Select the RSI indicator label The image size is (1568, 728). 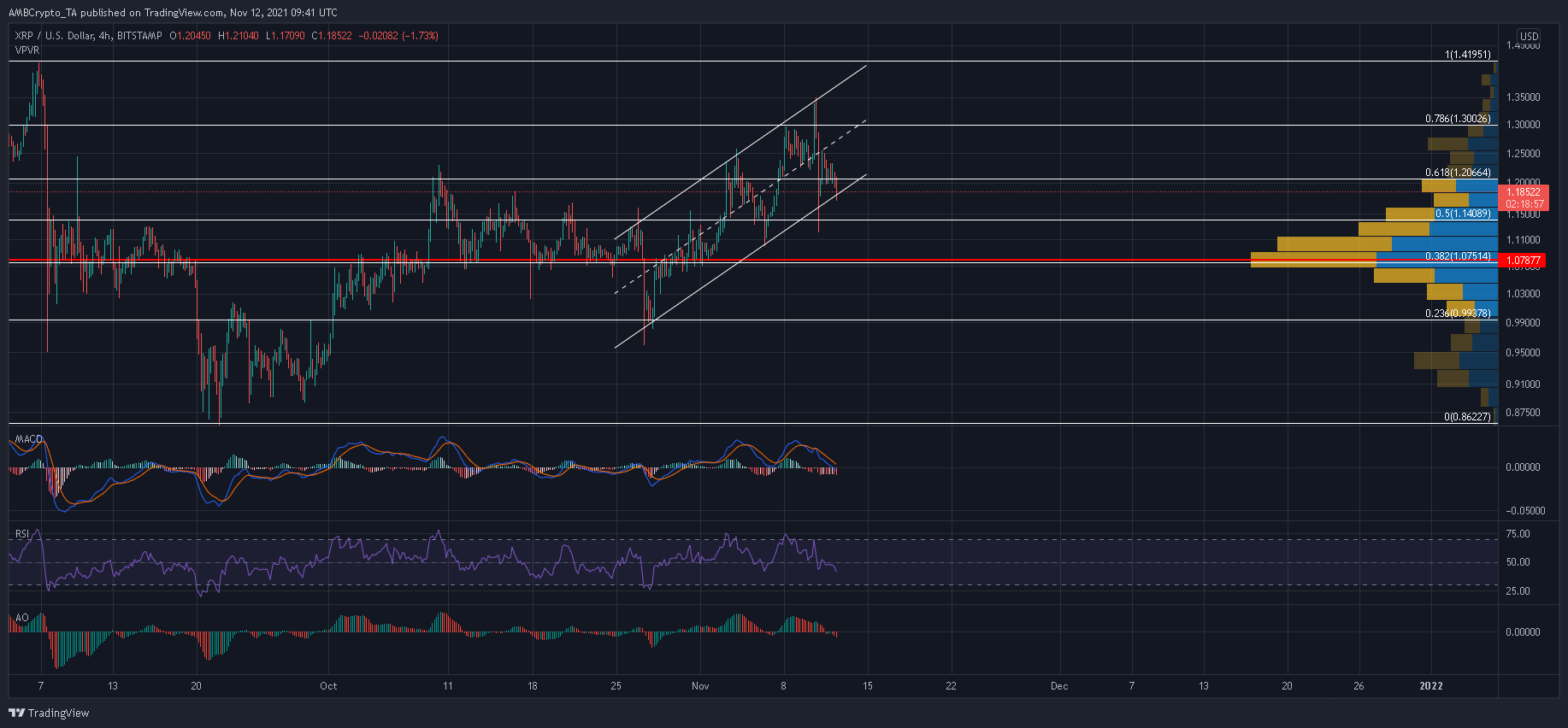tap(22, 534)
